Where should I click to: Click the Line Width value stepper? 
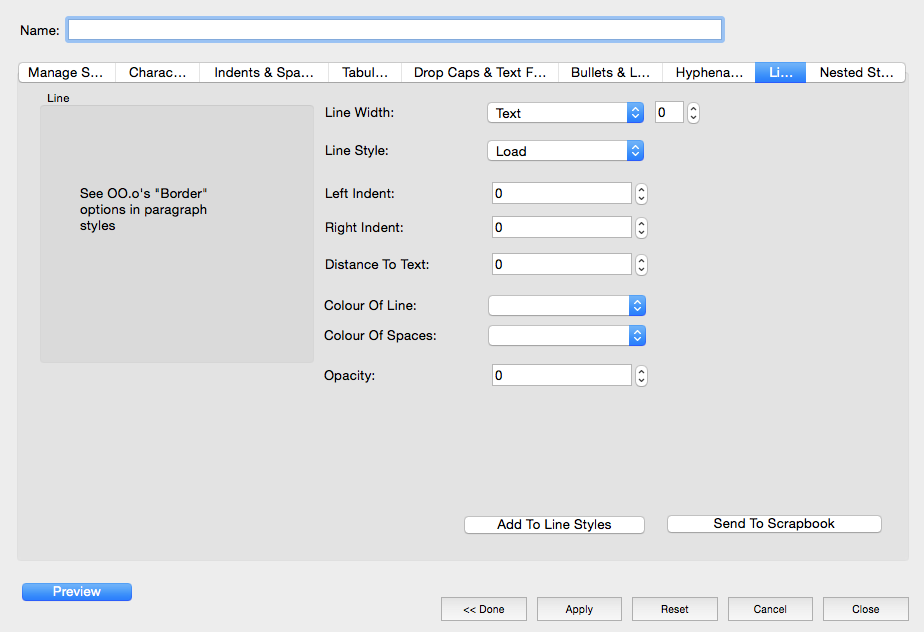click(x=694, y=113)
